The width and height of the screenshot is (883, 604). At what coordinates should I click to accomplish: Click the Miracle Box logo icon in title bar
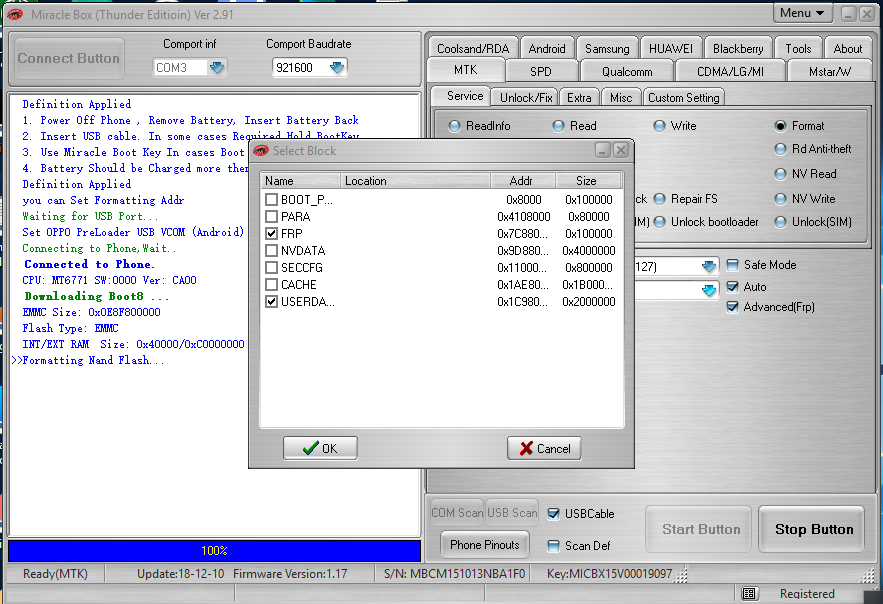tap(15, 14)
